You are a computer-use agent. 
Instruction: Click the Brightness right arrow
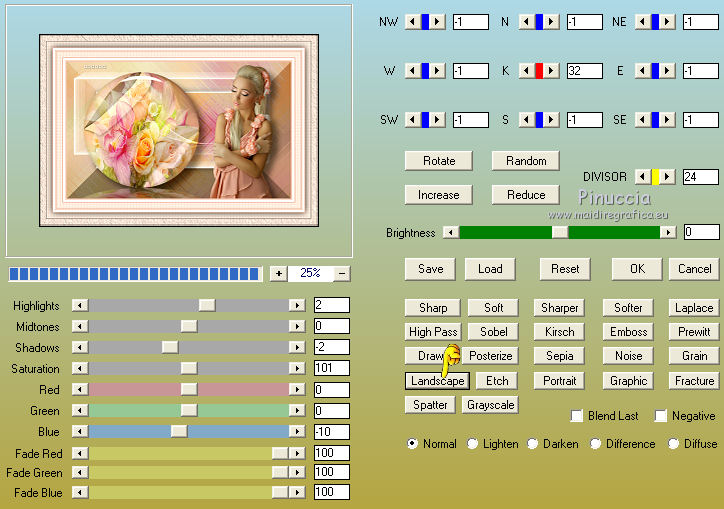(668, 232)
